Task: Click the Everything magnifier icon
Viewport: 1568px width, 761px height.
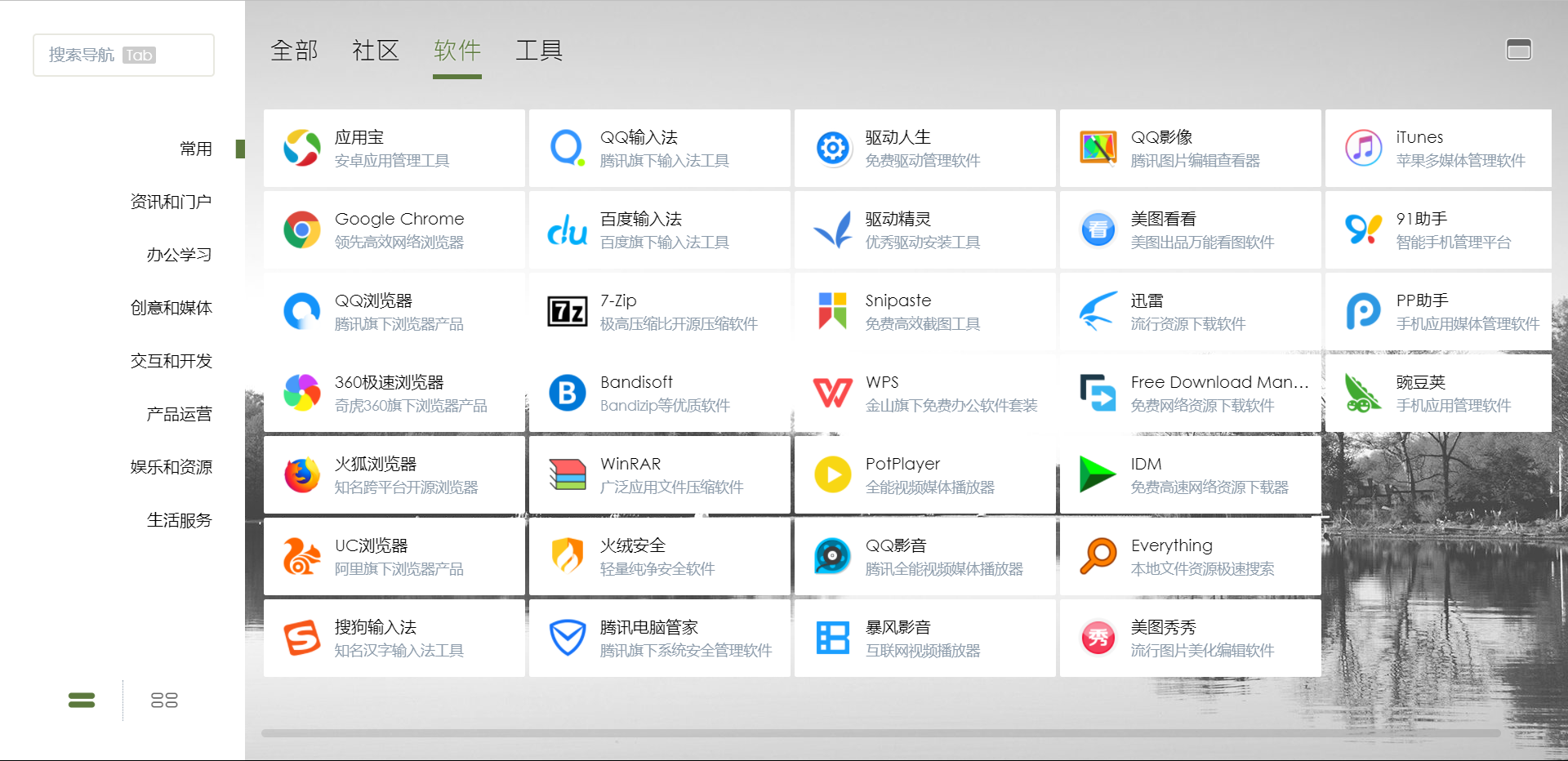Action: tap(1098, 556)
